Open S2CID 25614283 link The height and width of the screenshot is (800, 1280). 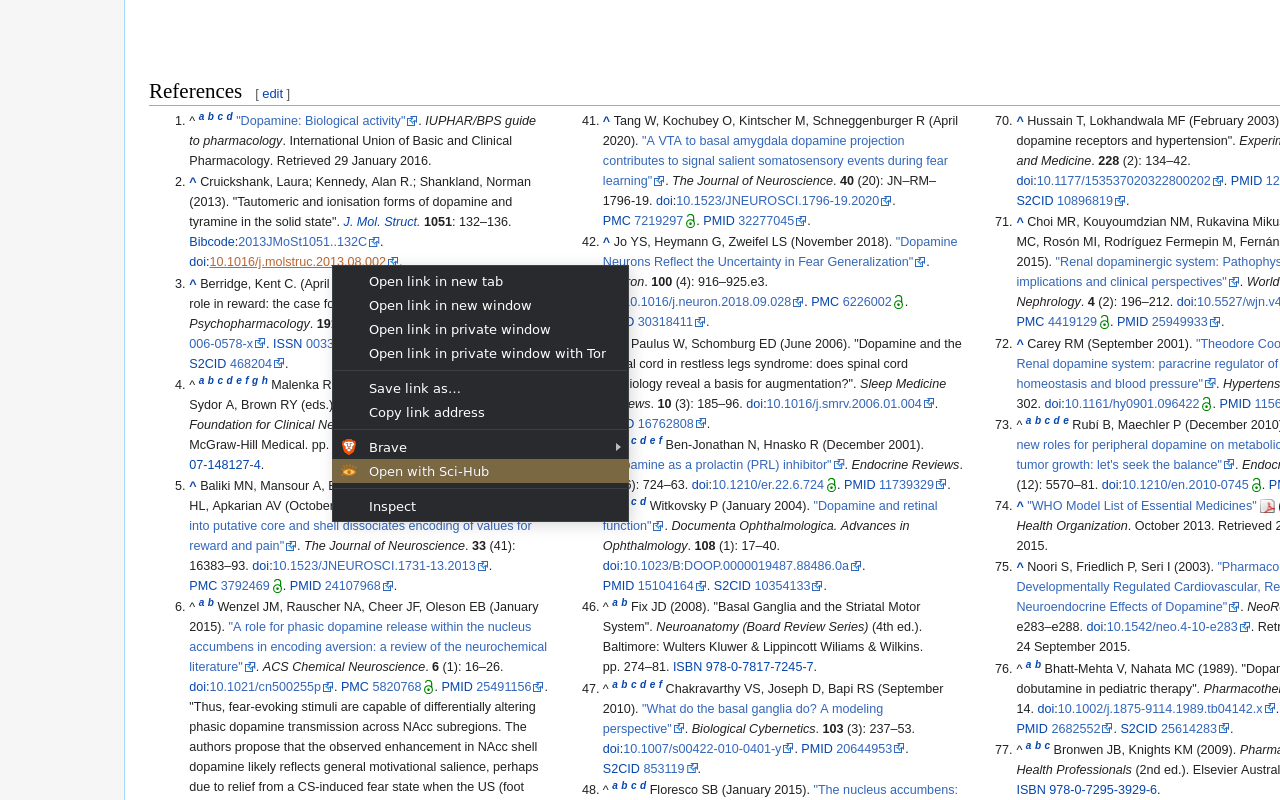pyautogui.click(x=1196, y=729)
